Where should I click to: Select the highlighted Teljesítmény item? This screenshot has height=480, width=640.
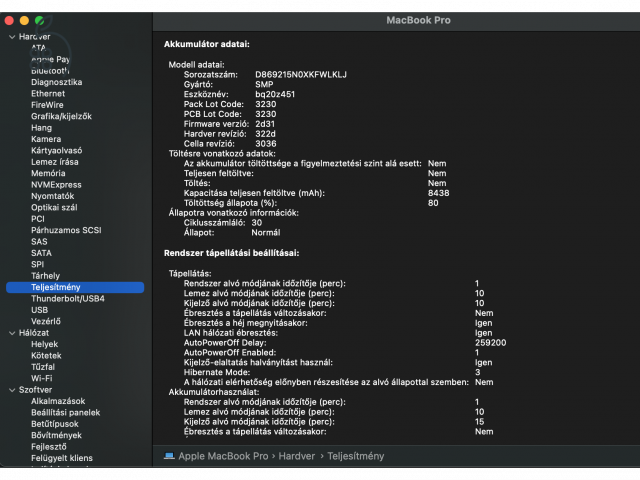(x=75, y=287)
